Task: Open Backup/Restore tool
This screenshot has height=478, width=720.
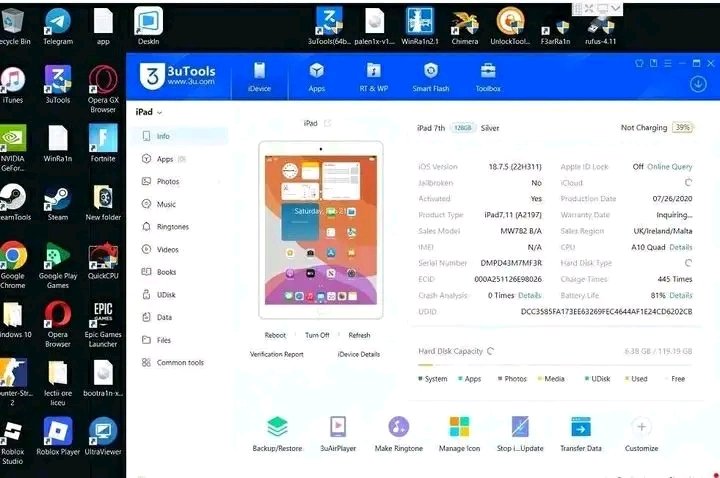Action: (x=277, y=434)
